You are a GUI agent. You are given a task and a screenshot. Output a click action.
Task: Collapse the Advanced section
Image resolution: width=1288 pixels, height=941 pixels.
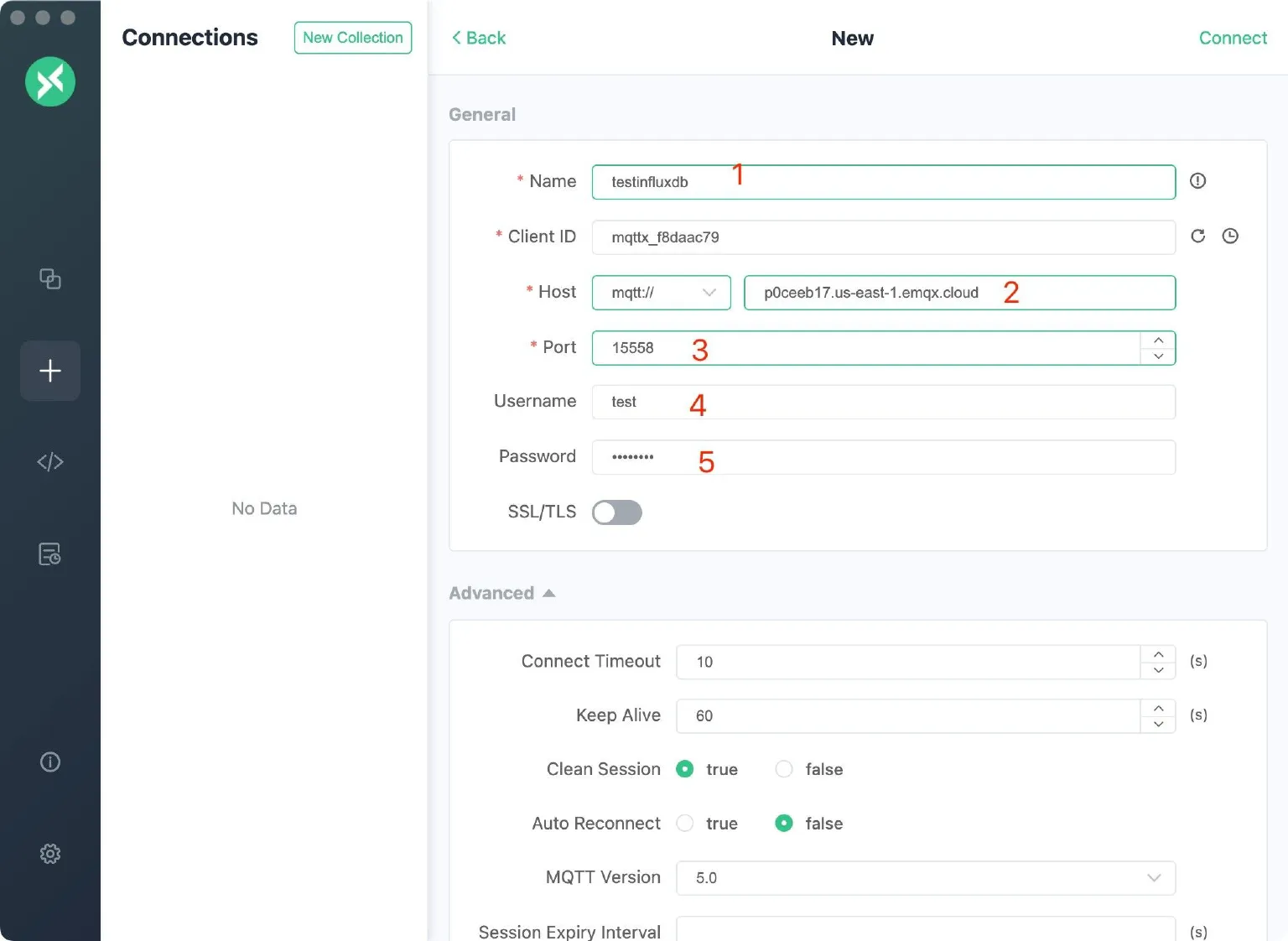(502, 593)
